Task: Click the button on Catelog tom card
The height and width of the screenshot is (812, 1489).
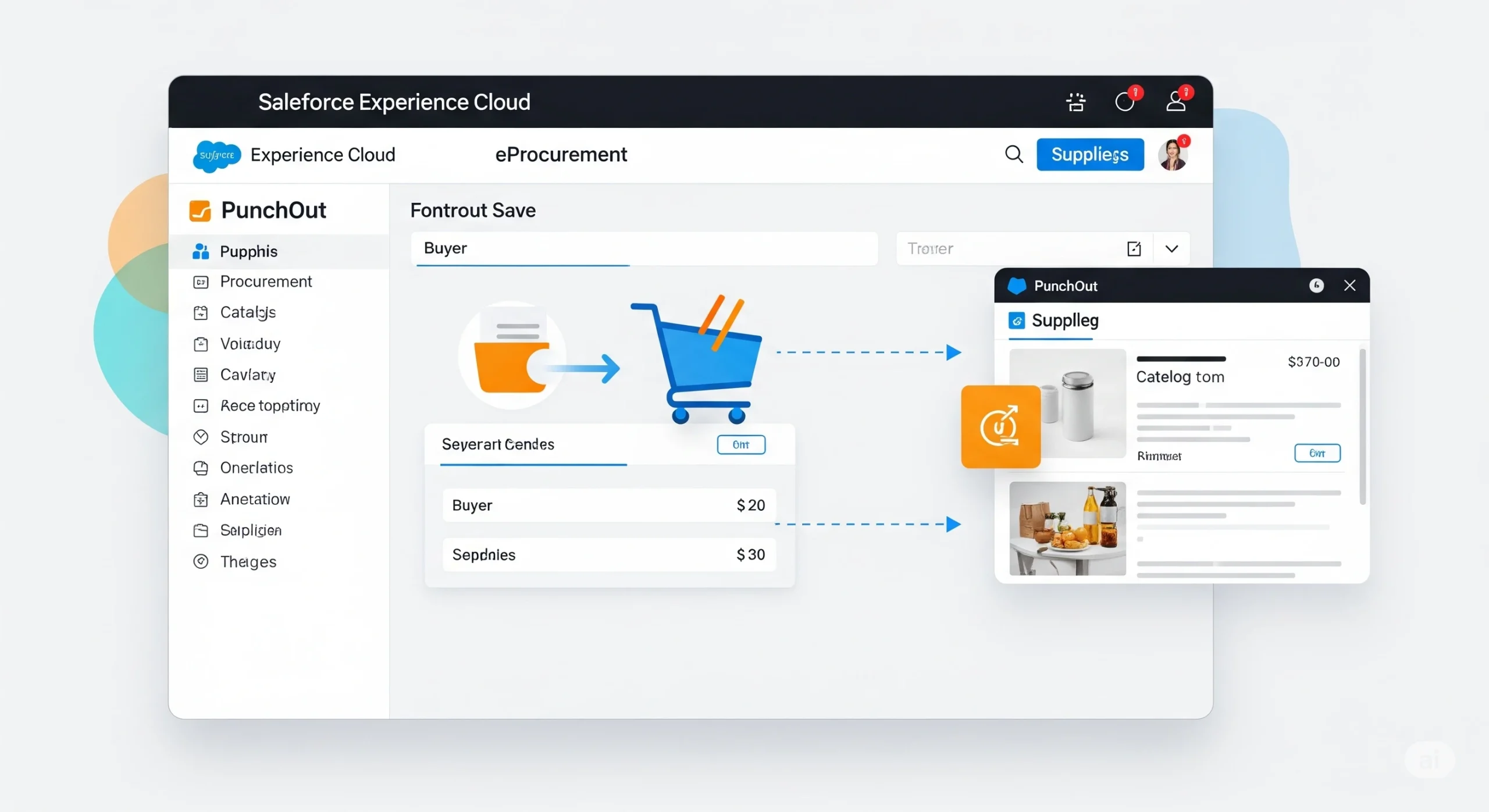Action: click(1317, 453)
